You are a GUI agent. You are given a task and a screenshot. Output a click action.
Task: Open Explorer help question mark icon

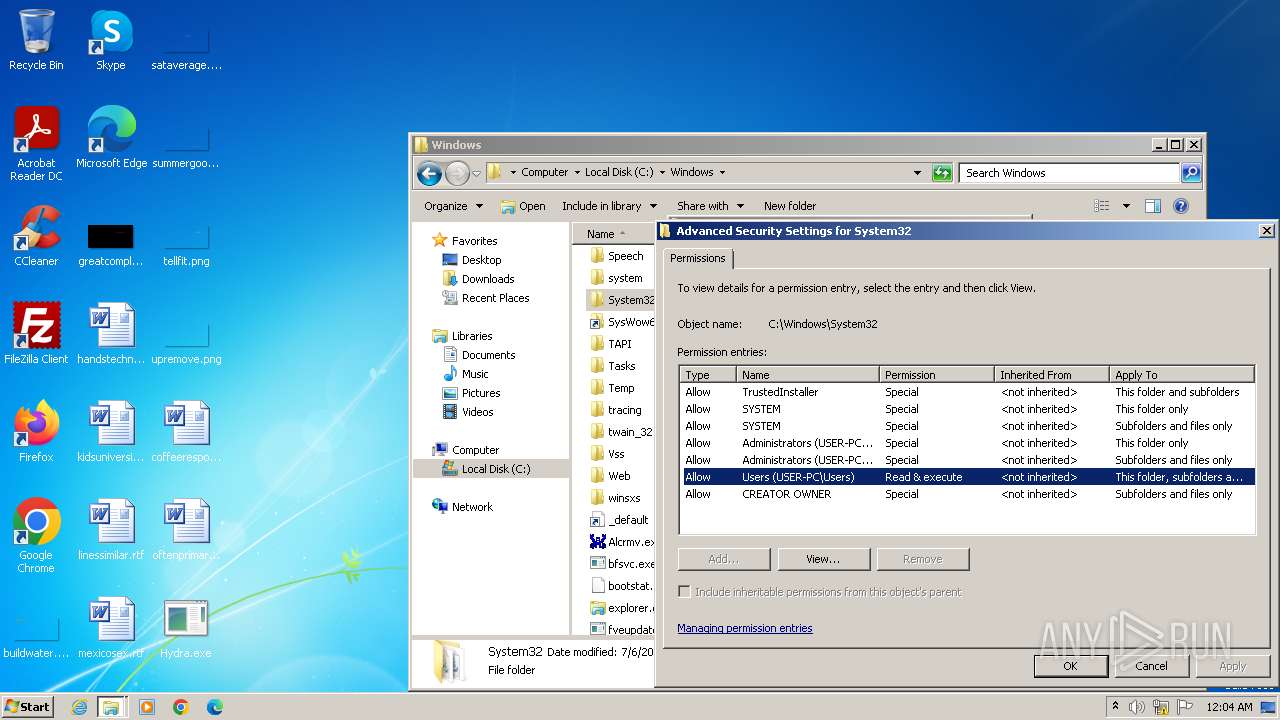click(x=1181, y=206)
